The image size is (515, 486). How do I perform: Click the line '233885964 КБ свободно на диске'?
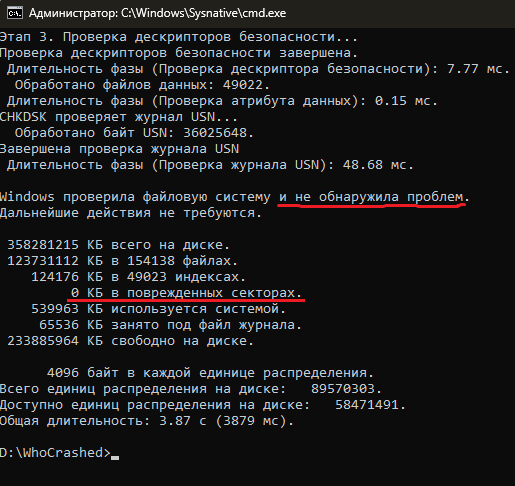click(130, 341)
